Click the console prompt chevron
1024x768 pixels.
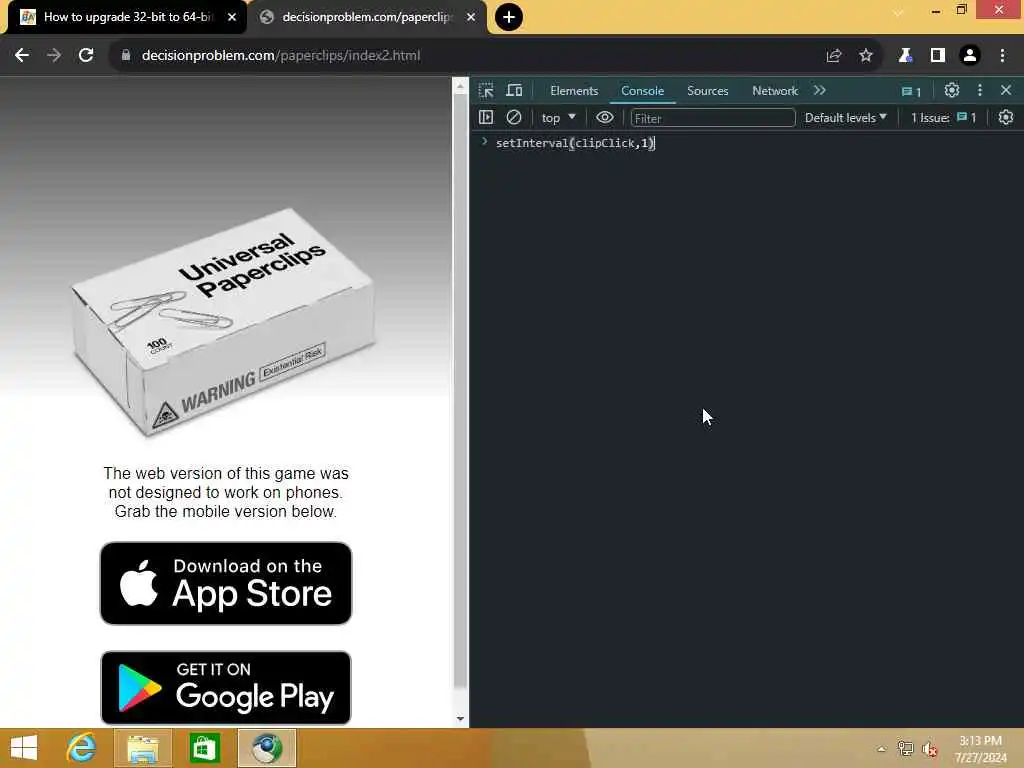pyautogui.click(x=485, y=142)
